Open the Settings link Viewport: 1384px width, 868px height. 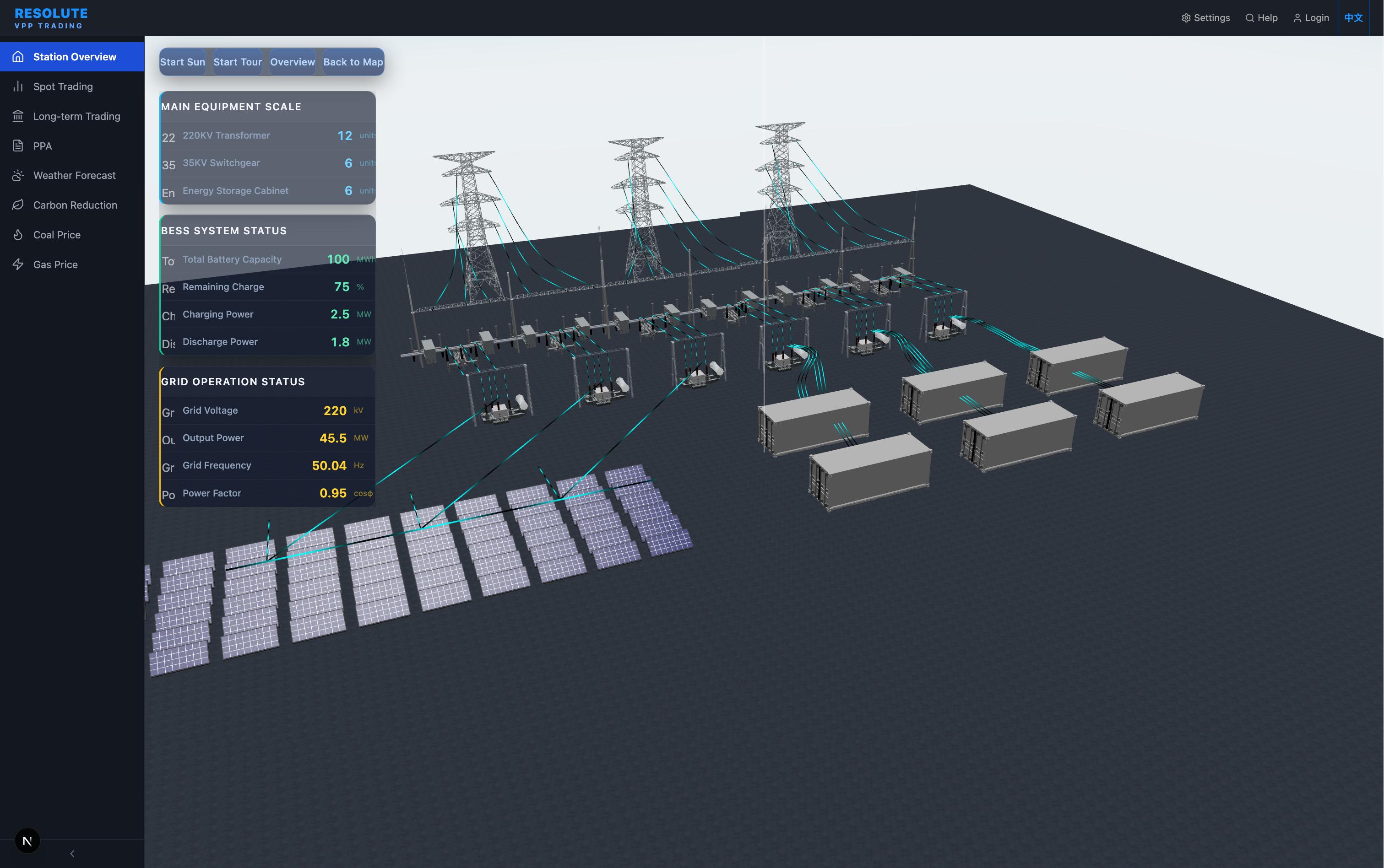1205,18
